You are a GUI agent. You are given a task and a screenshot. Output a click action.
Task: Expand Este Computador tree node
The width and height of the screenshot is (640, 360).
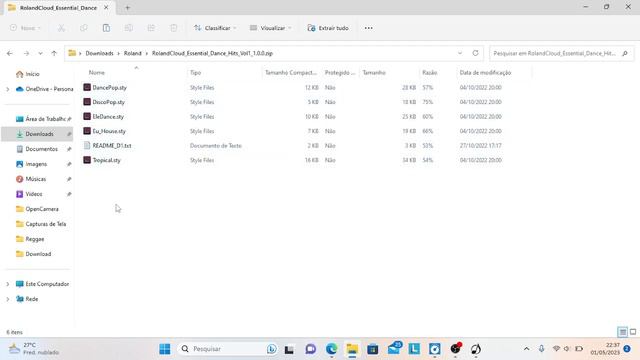pyautogui.click(x=8, y=284)
